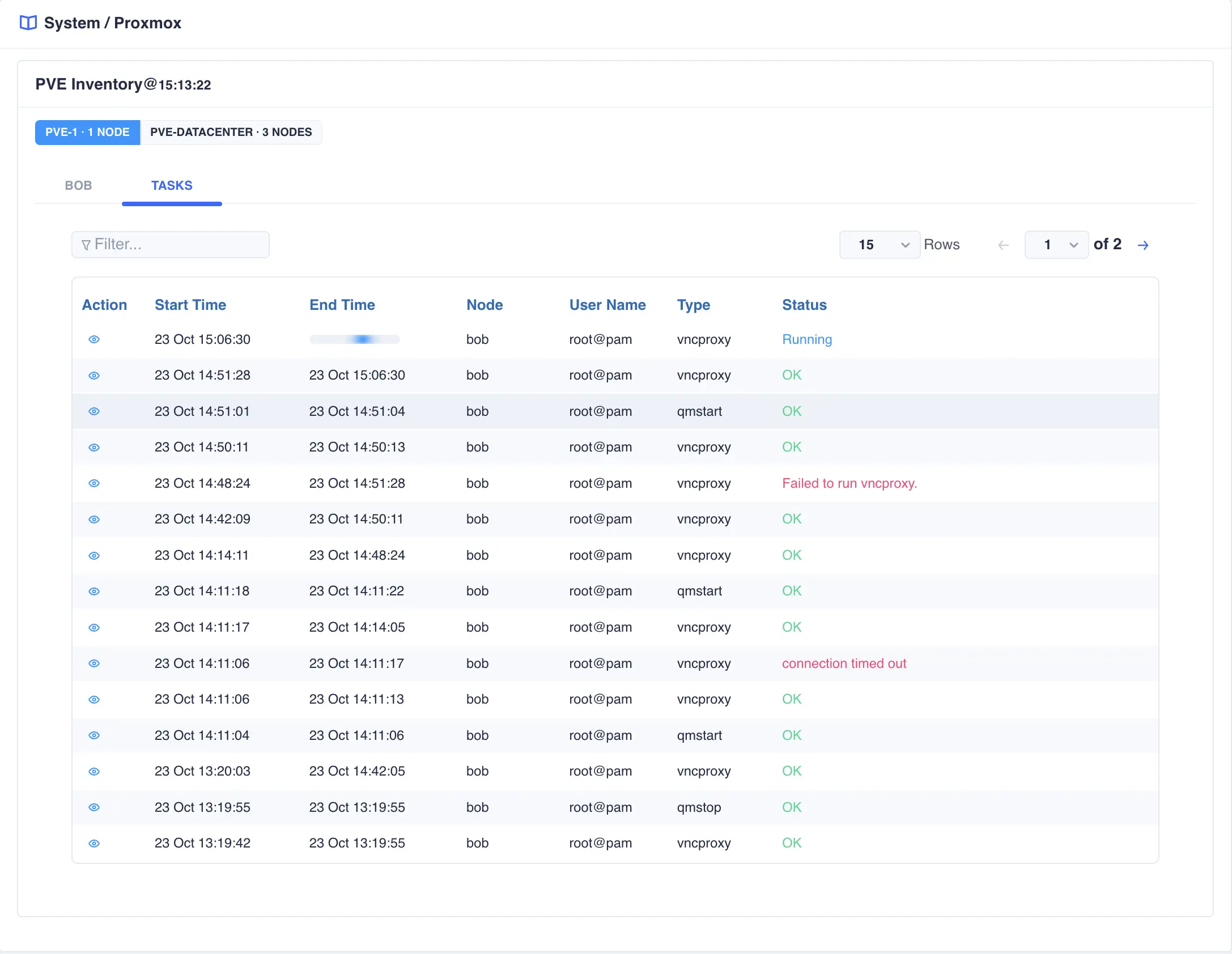Go to the previous page arrow

1003,245
